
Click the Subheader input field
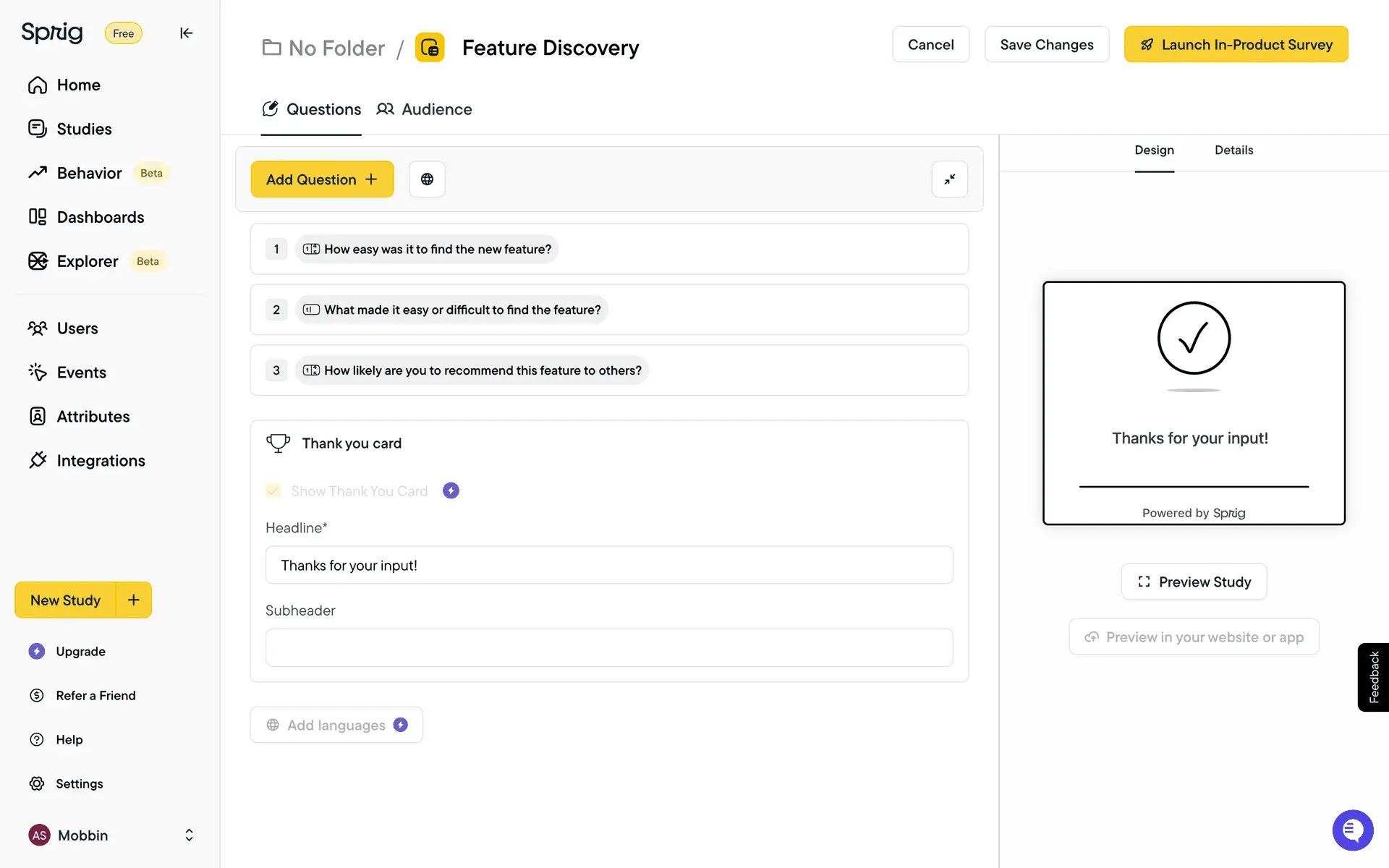(608, 647)
